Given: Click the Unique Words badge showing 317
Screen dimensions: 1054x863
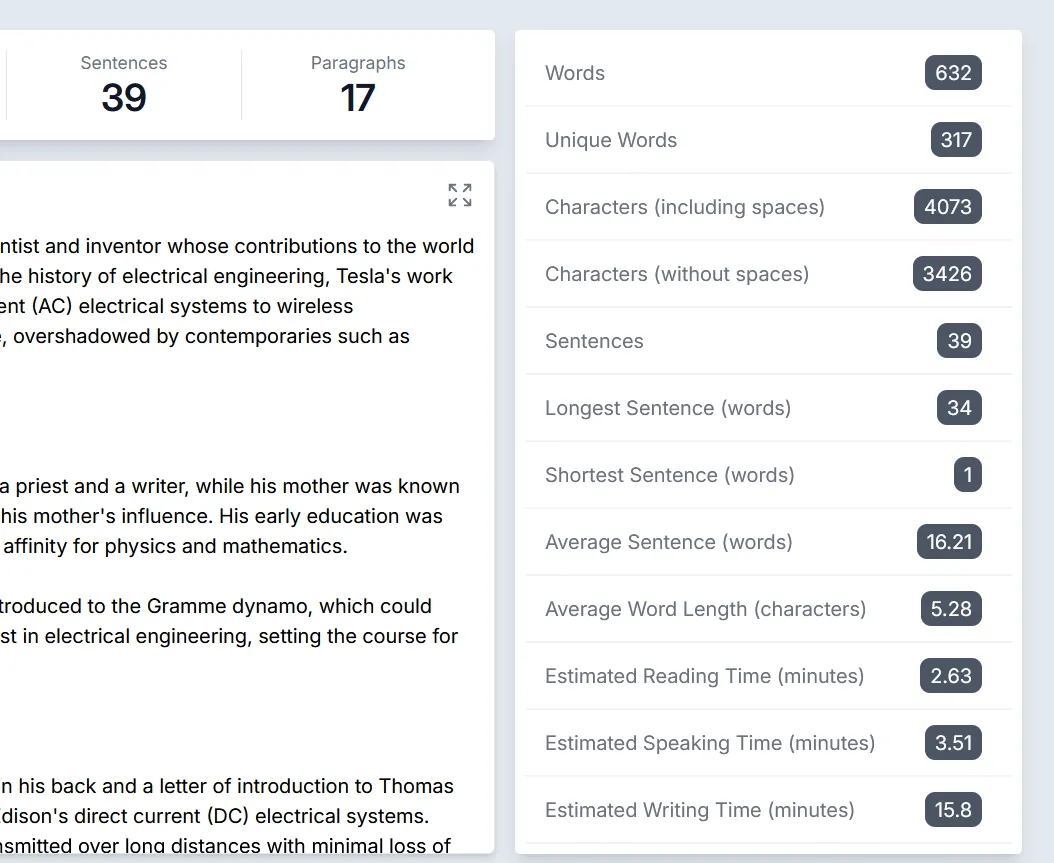Looking at the screenshot, I should coord(956,140).
